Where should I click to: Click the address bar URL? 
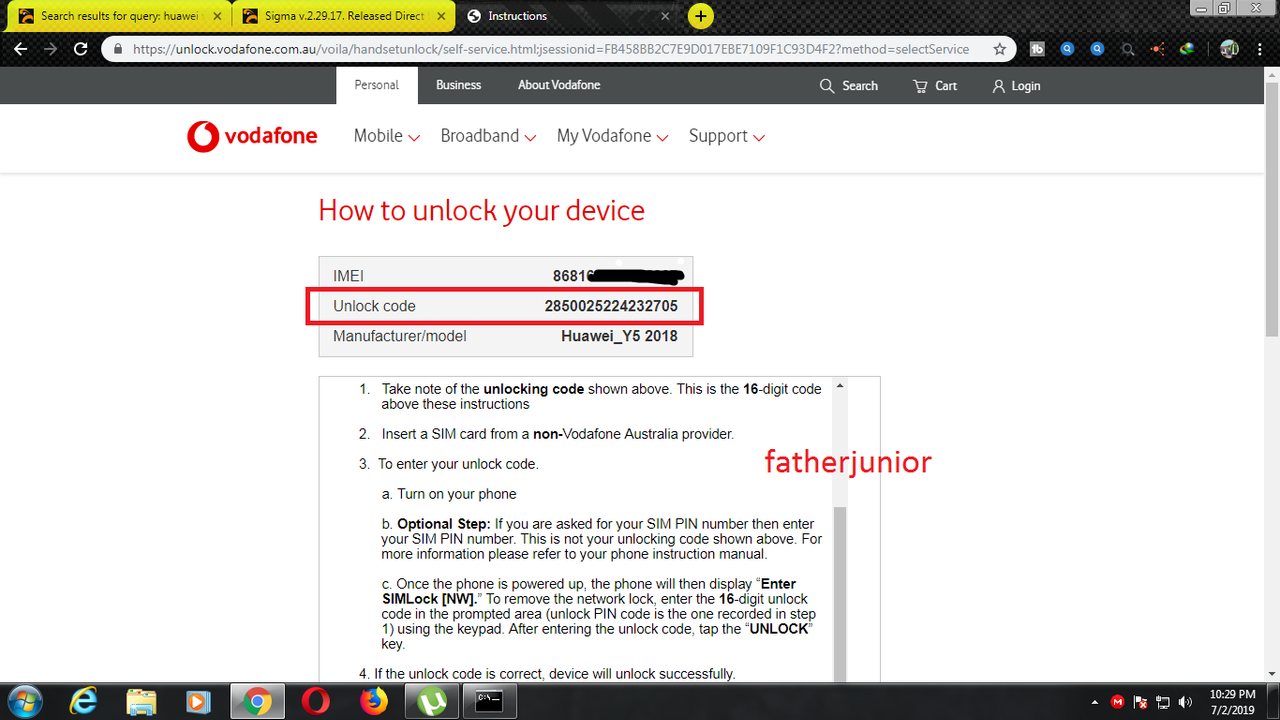tap(551, 48)
